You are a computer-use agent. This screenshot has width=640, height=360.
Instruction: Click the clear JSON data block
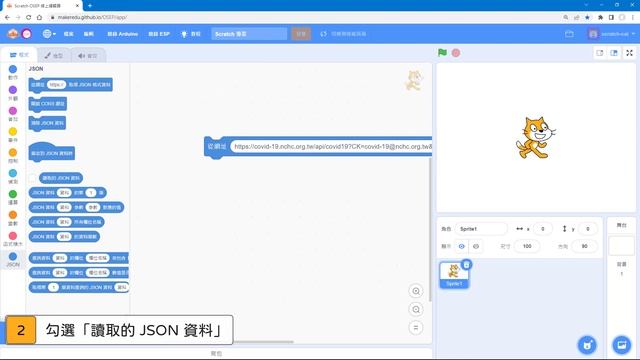(47, 123)
